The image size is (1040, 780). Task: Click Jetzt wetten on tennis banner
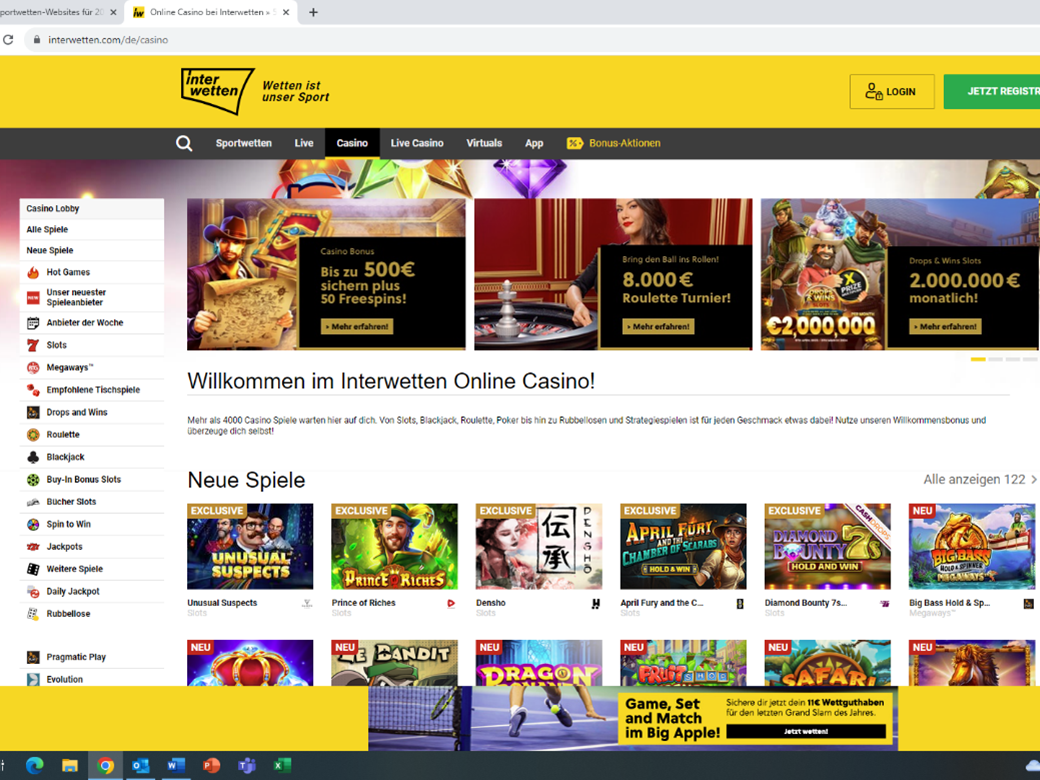tap(805, 731)
